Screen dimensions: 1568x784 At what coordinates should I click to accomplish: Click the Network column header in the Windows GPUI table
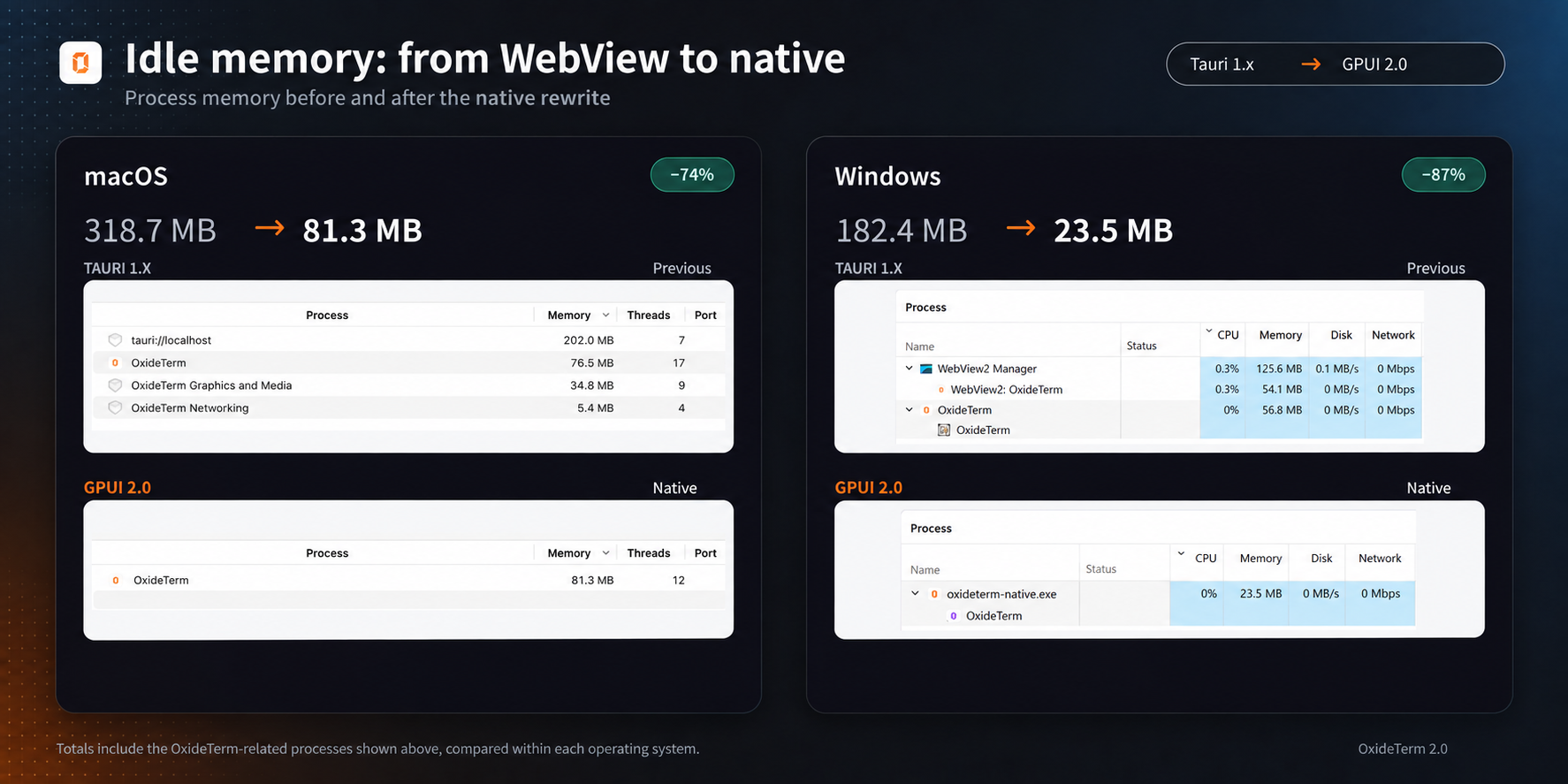coord(1380,558)
